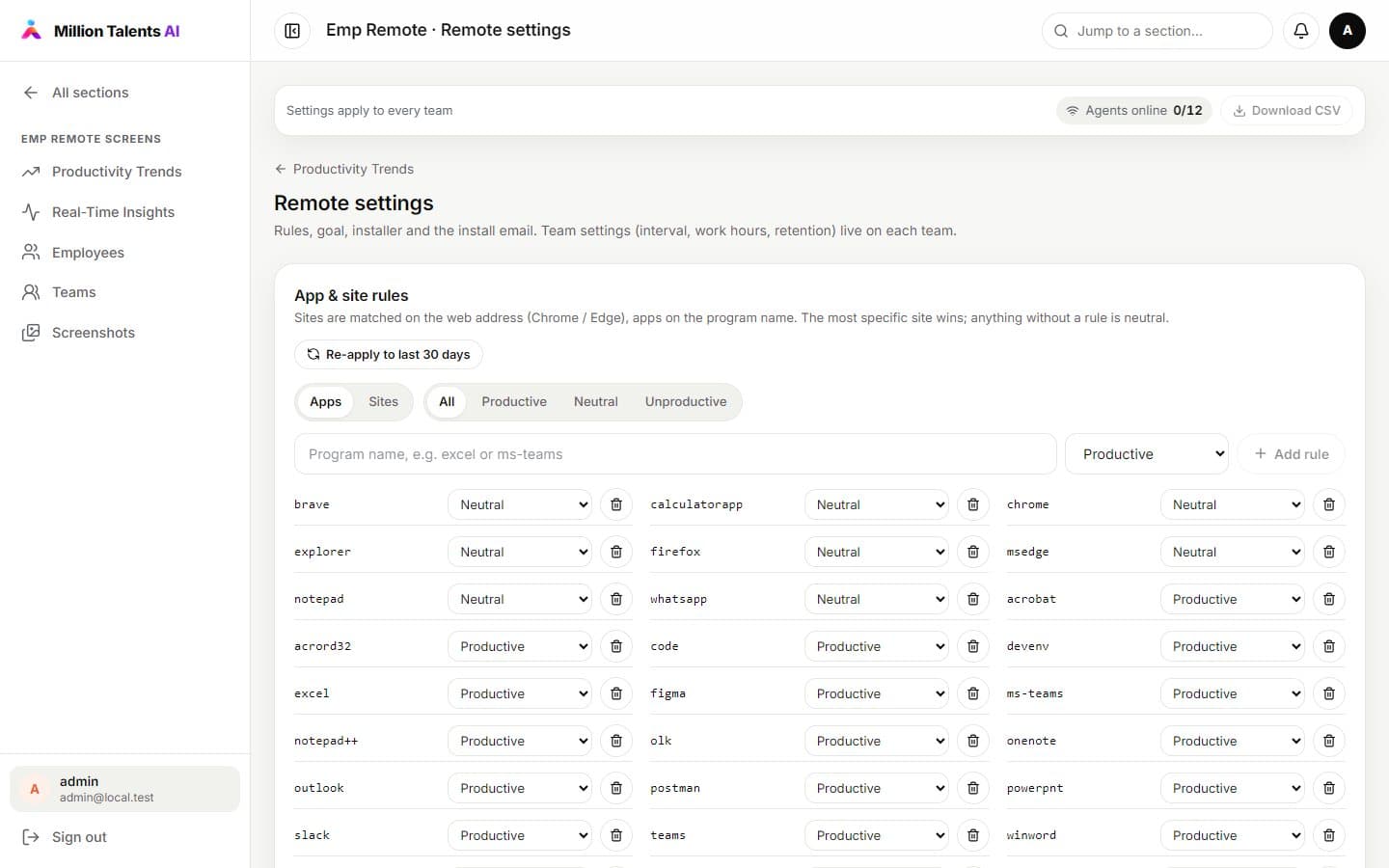Filter rules by Unproductive
Image resolution: width=1389 pixels, height=868 pixels.
(686, 402)
